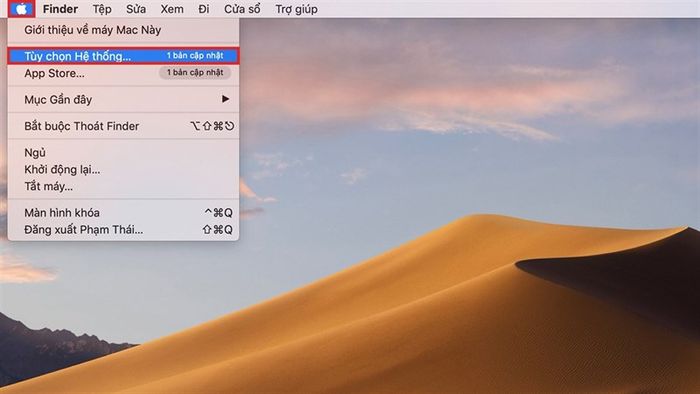Expand the Mục Gần đây submenu
Image resolution: width=700 pixels, height=394 pixels.
click(x=123, y=99)
